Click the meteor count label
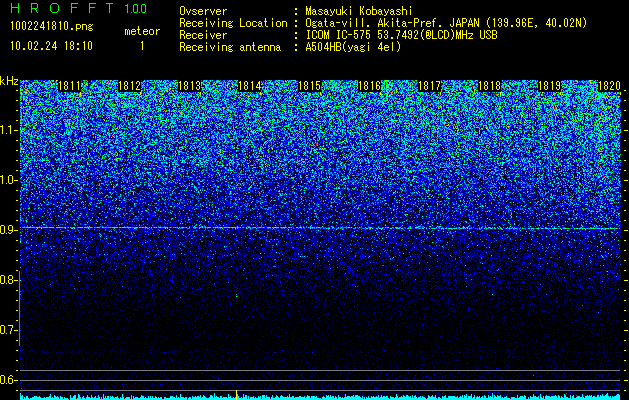The width and height of the screenshot is (629, 400). (x=142, y=31)
